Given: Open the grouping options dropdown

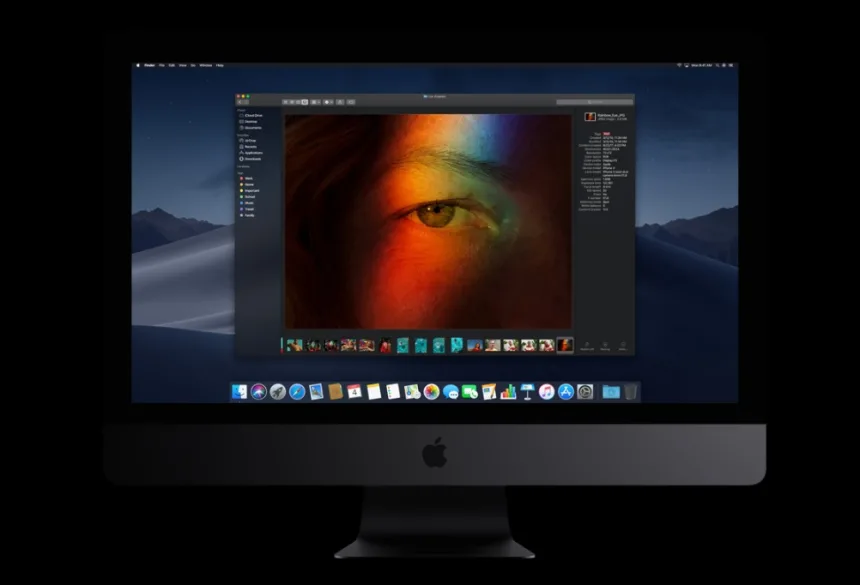Looking at the screenshot, I should click(x=315, y=101).
